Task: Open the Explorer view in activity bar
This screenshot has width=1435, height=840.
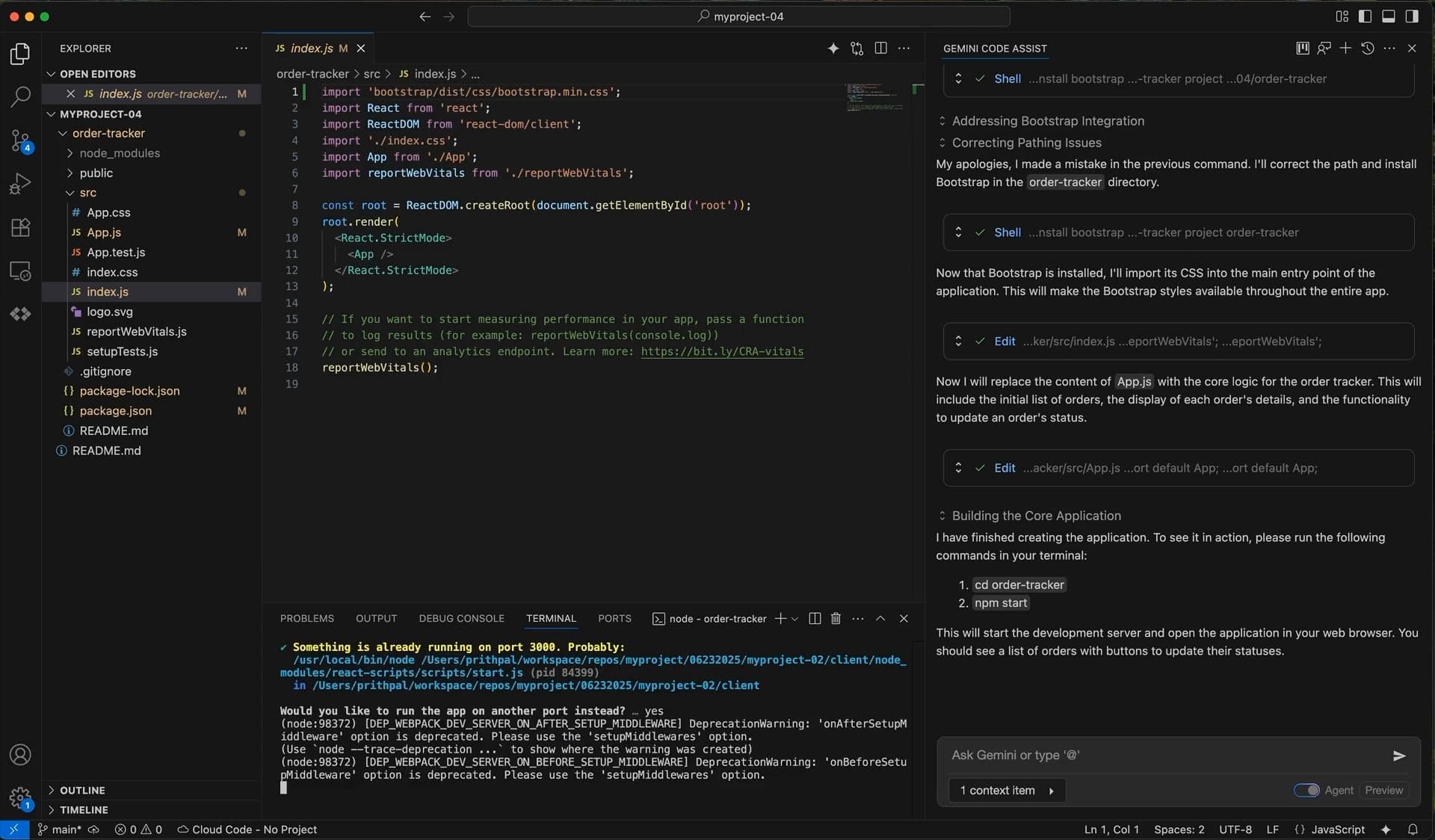Action: point(20,54)
